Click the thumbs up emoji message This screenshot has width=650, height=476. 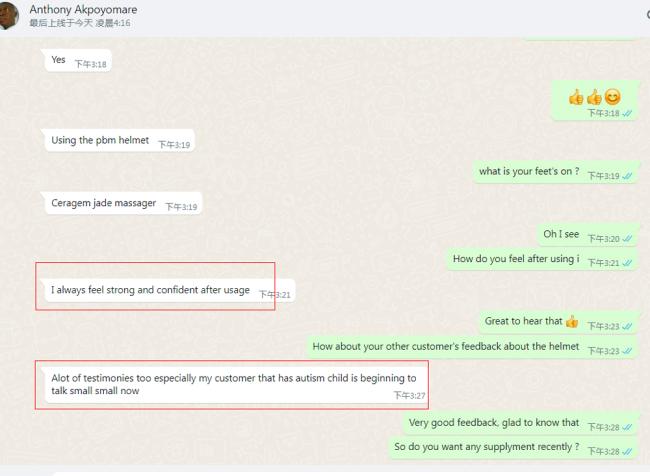[594, 101]
